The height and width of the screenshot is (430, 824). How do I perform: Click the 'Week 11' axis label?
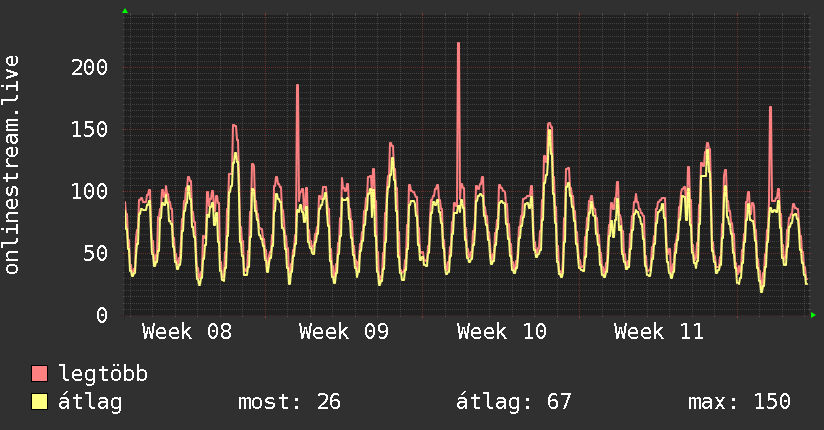[658, 332]
